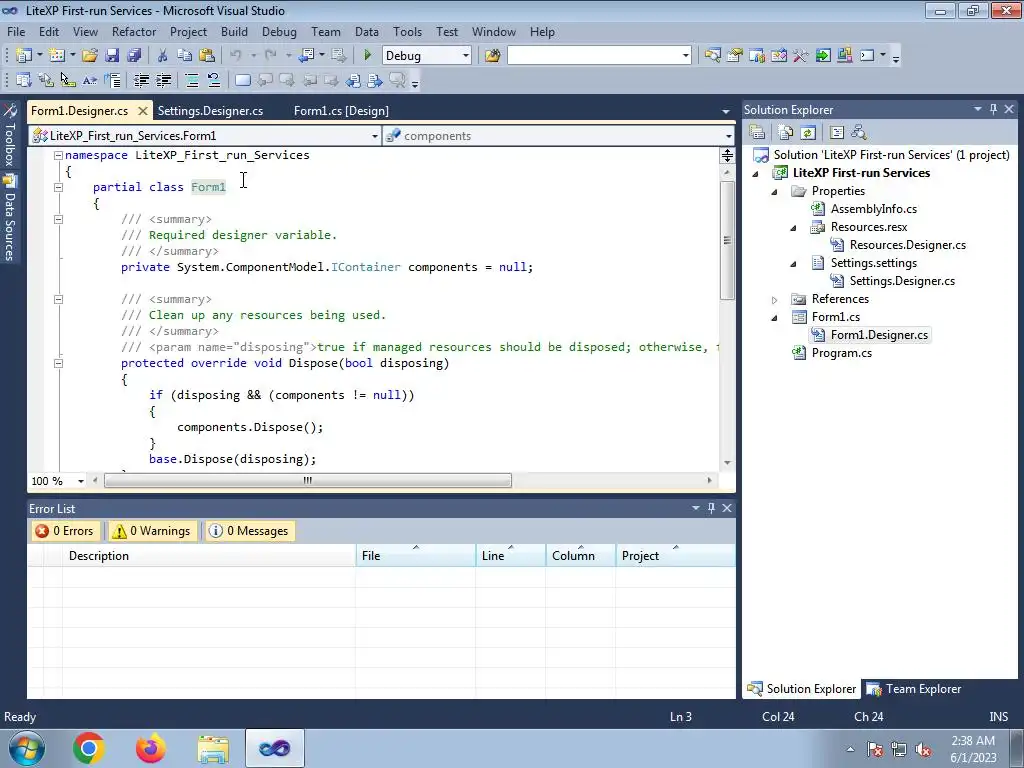Open the document tabs list dropdown arrow
The image size is (1024, 768).
pyautogui.click(x=726, y=112)
